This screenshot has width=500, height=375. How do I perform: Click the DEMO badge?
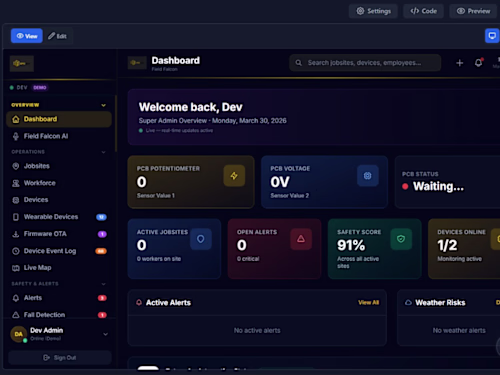point(40,88)
